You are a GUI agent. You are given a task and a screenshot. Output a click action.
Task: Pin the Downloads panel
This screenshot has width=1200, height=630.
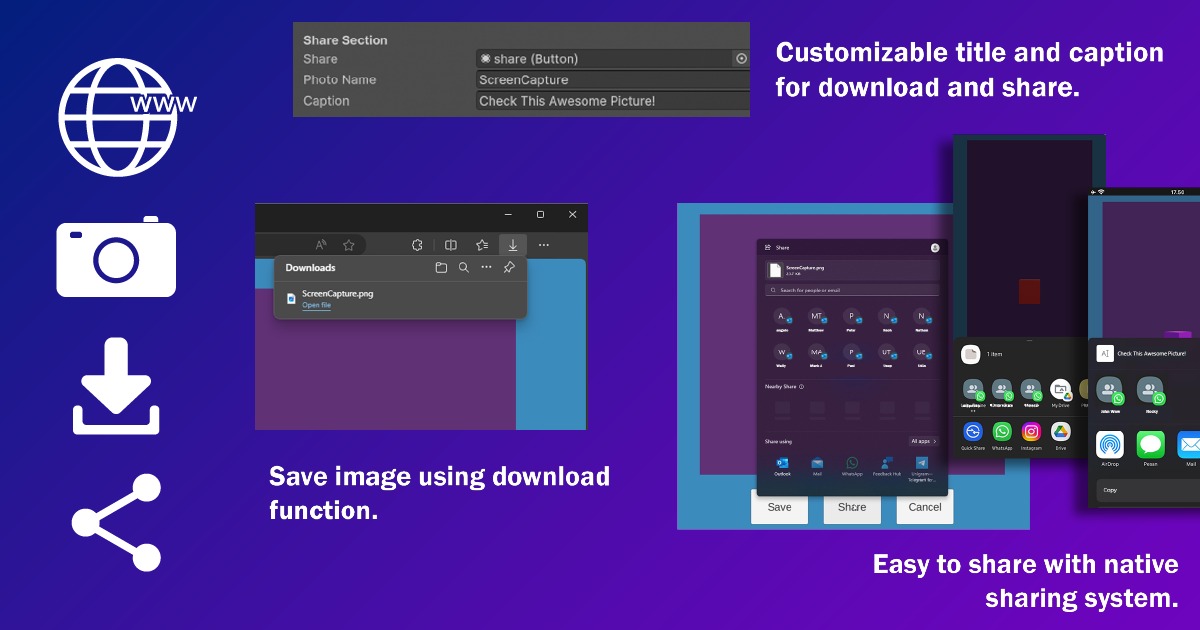pos(509,268)
